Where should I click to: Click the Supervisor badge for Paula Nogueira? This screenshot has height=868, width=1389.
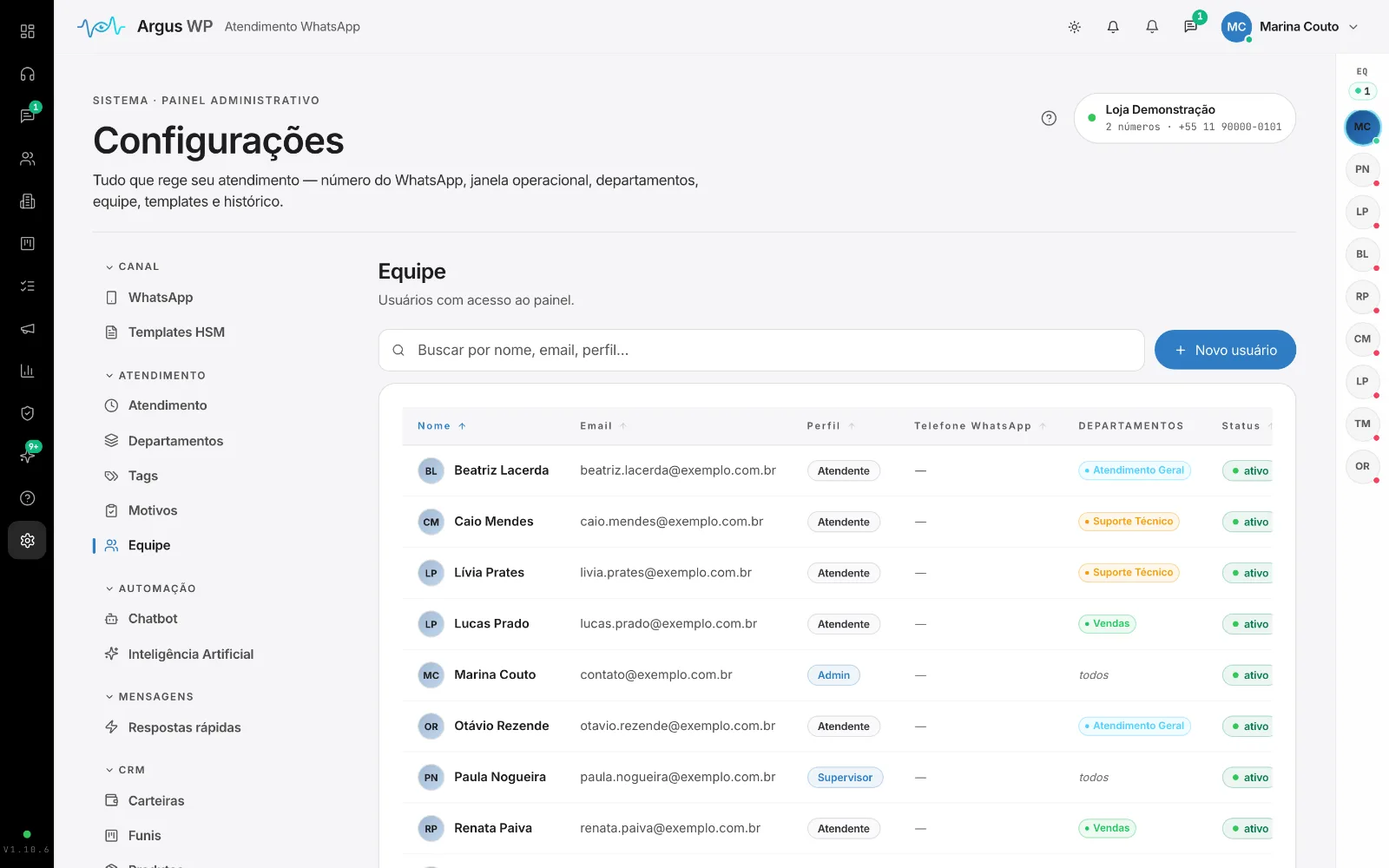(x=845, y=778)
